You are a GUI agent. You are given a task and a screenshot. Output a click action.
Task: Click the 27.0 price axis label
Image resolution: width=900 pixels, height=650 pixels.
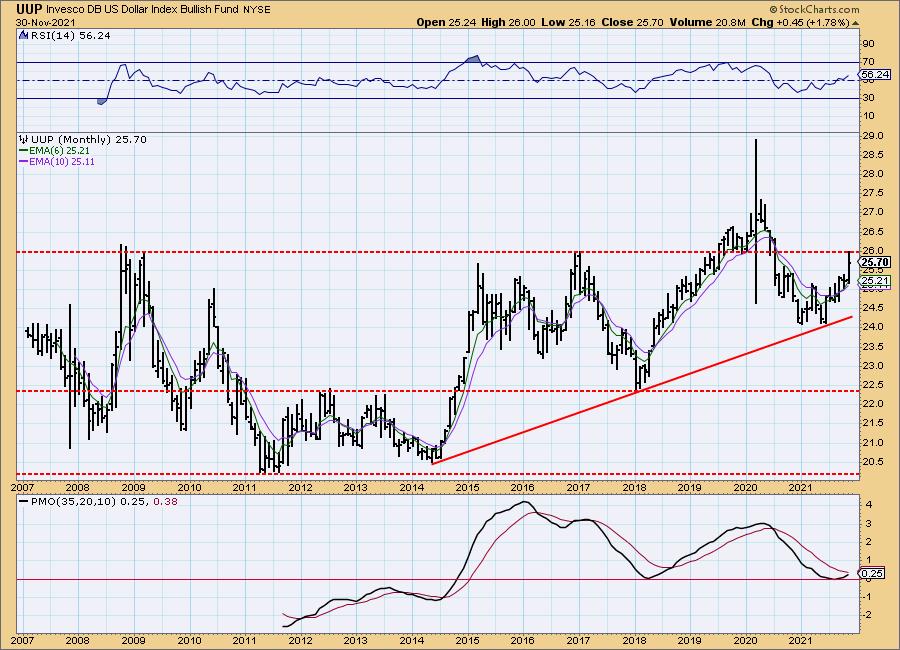coord(872,212)
